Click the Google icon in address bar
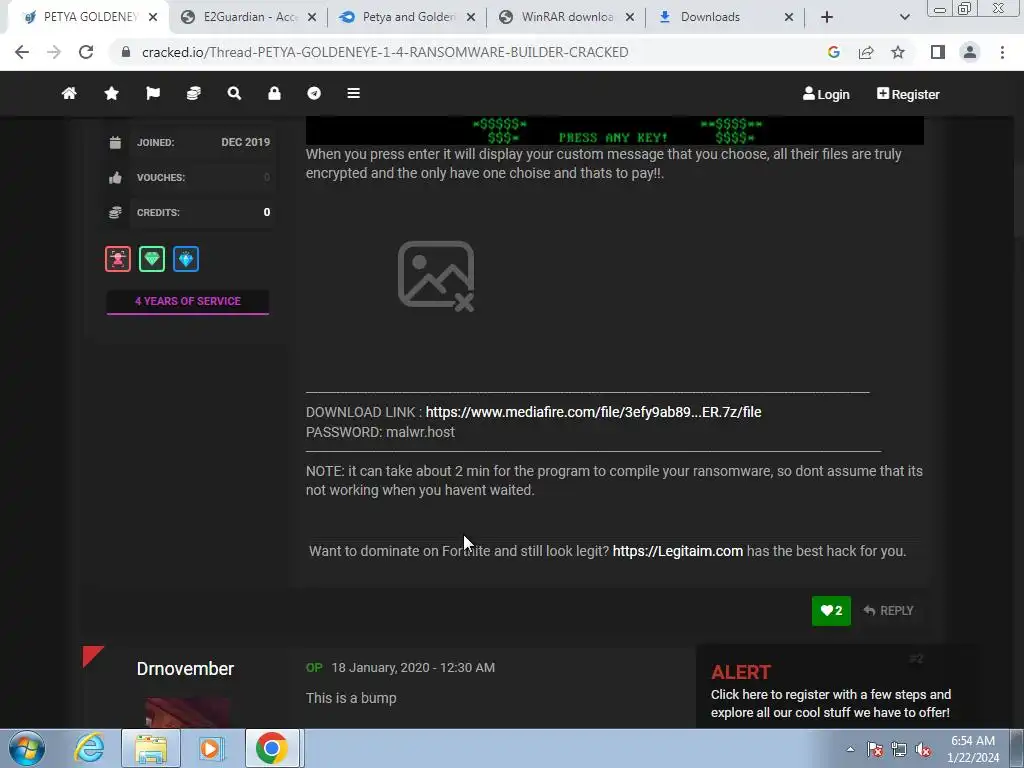This screenshot has width=1024, height=768. click(x=833, y=52)
